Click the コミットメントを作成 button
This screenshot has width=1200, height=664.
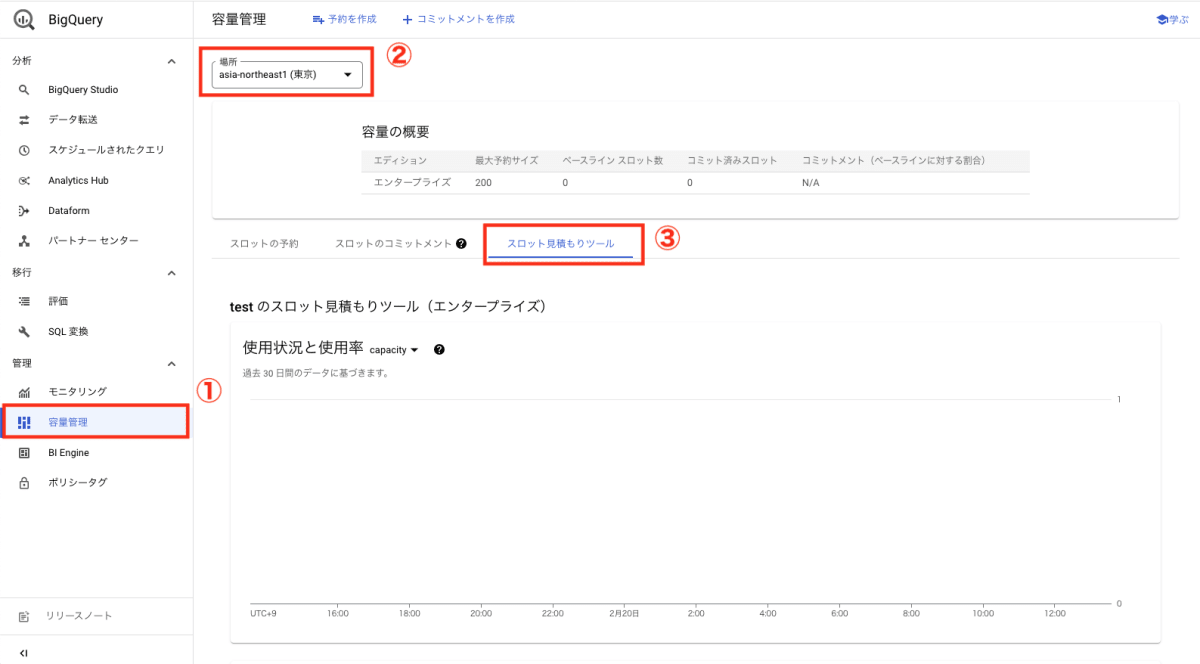click(x=458, y=19)
